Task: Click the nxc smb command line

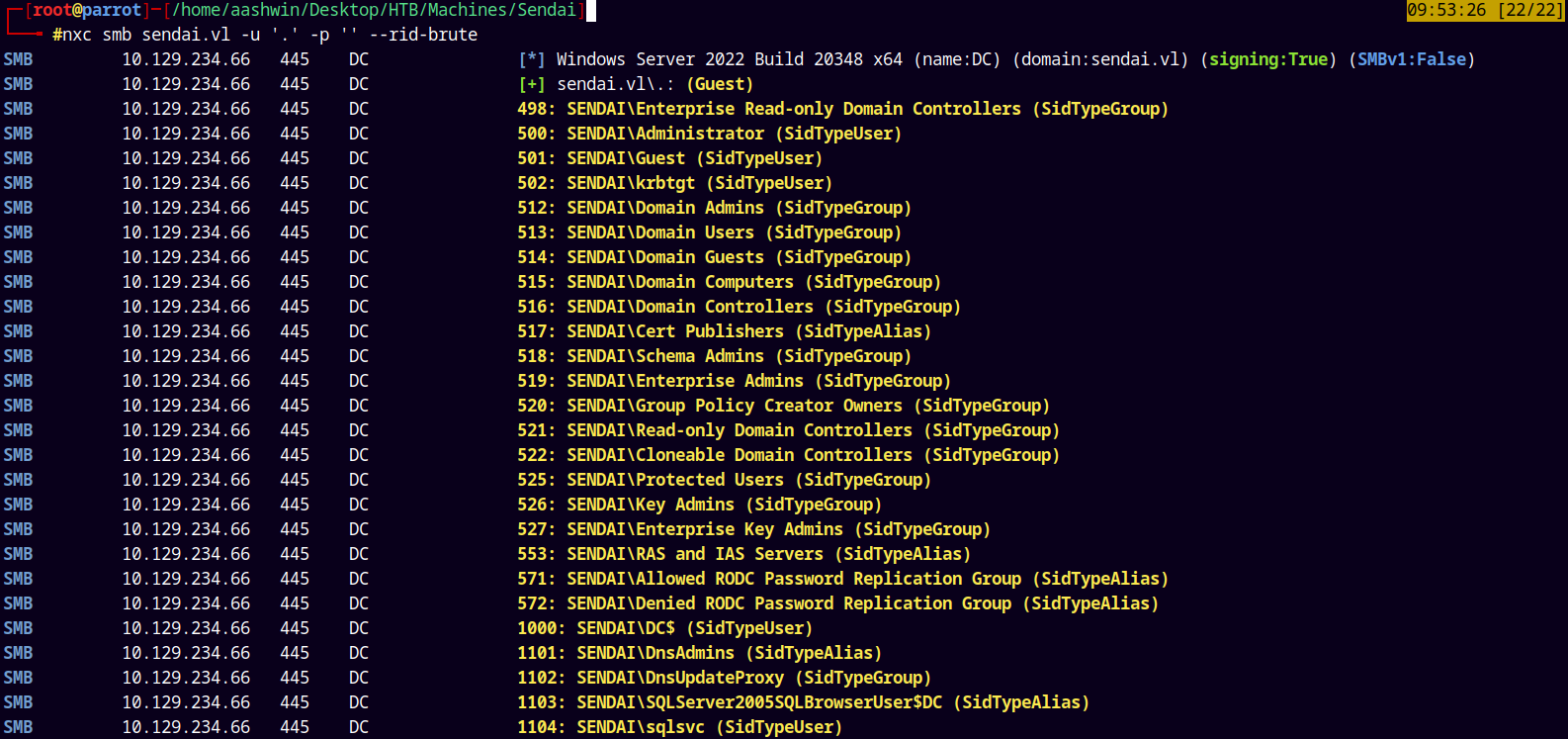Action: (x=264, y=36)
